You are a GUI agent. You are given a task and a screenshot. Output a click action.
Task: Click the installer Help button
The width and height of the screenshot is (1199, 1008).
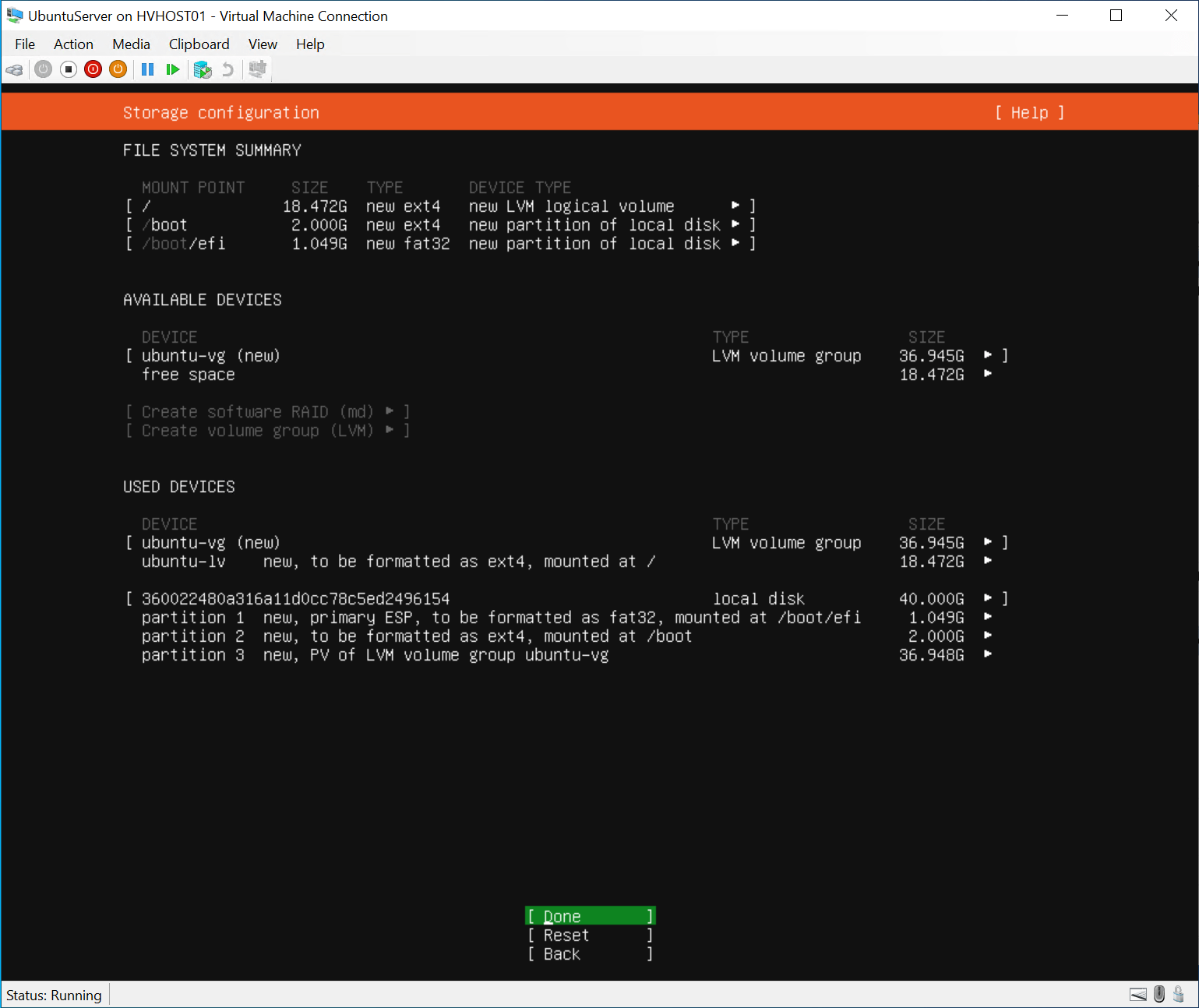tap(1029, 113)
